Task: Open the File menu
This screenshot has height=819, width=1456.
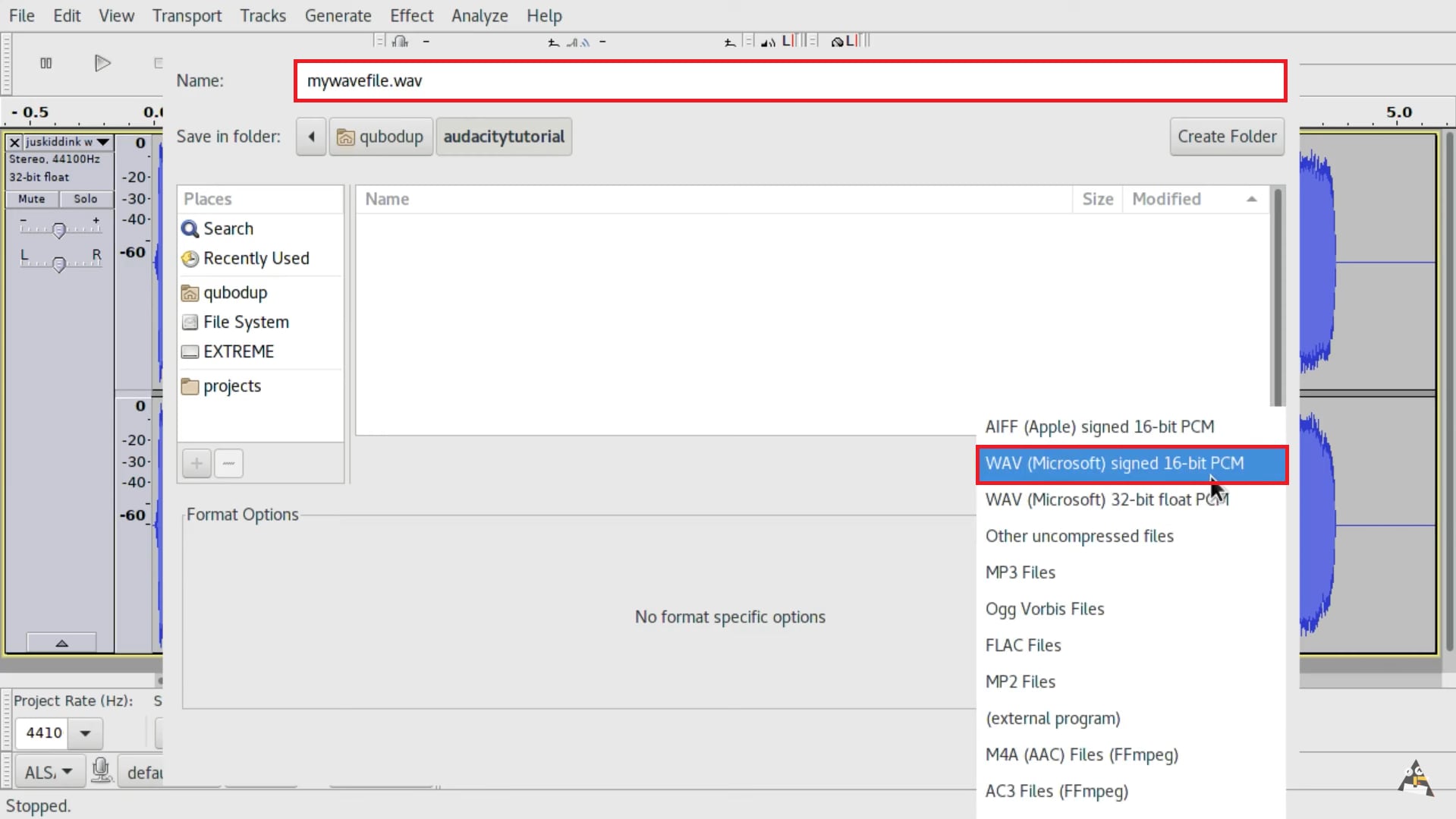Action: point(22,15)
